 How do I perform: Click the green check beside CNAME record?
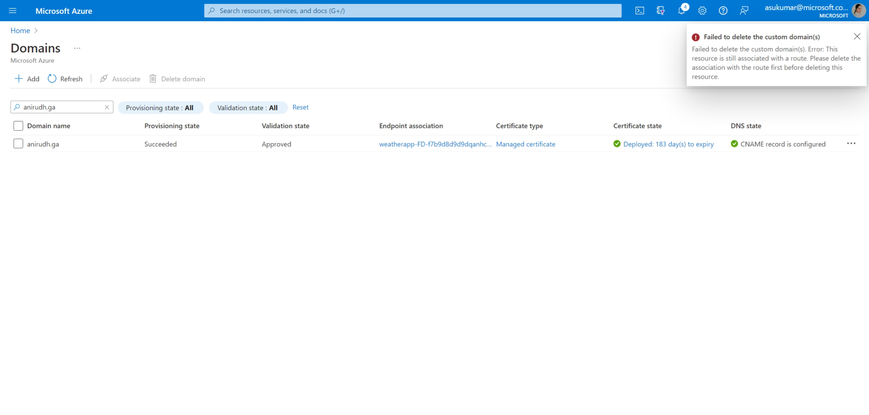[734, 144]
